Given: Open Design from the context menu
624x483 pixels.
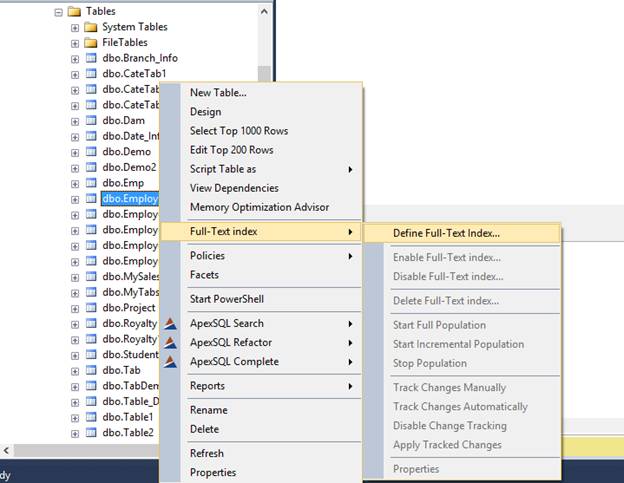Looking at the screenshot, I should click(x=261, y=112).
